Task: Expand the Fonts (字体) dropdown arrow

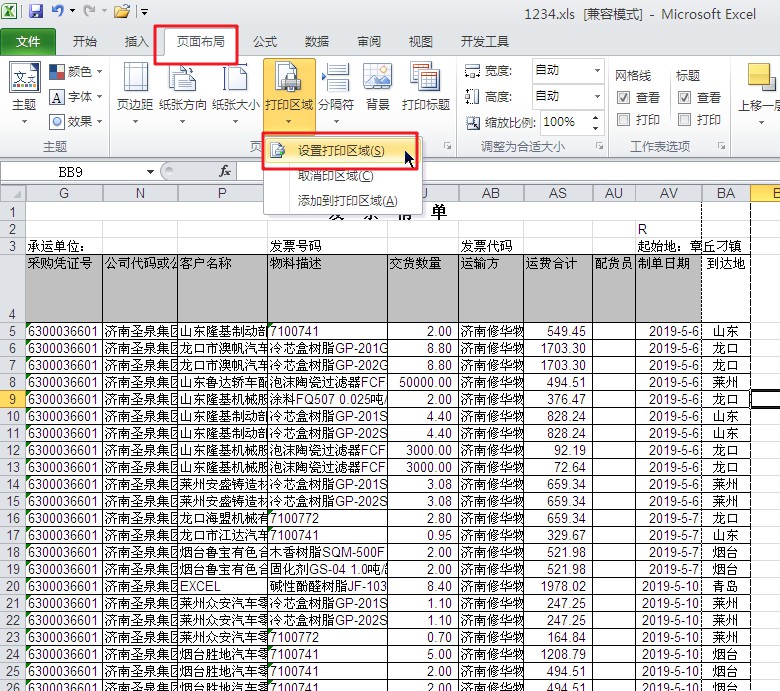Action: [99, 97]
